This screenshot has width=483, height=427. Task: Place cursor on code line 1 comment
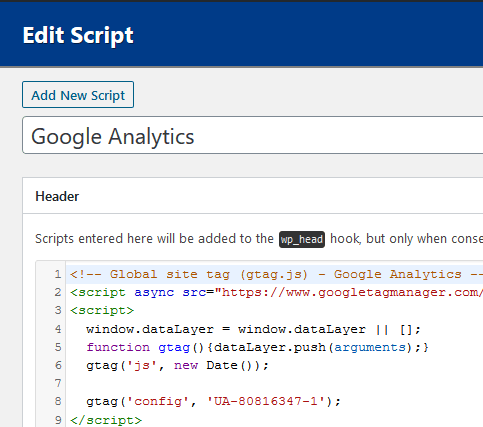pos(276,274)
